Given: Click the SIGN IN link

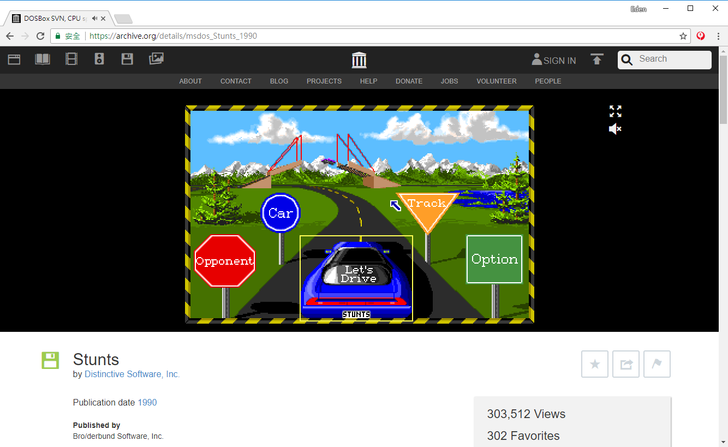Looking at the screenshot, I should click(x=554, y=60).
